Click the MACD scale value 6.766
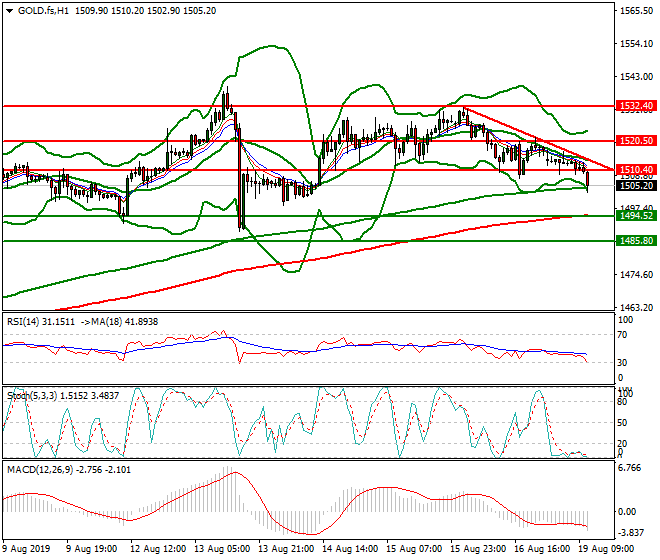Image resolution: width=660 pixels, height=560 pixels. (629, 468)
